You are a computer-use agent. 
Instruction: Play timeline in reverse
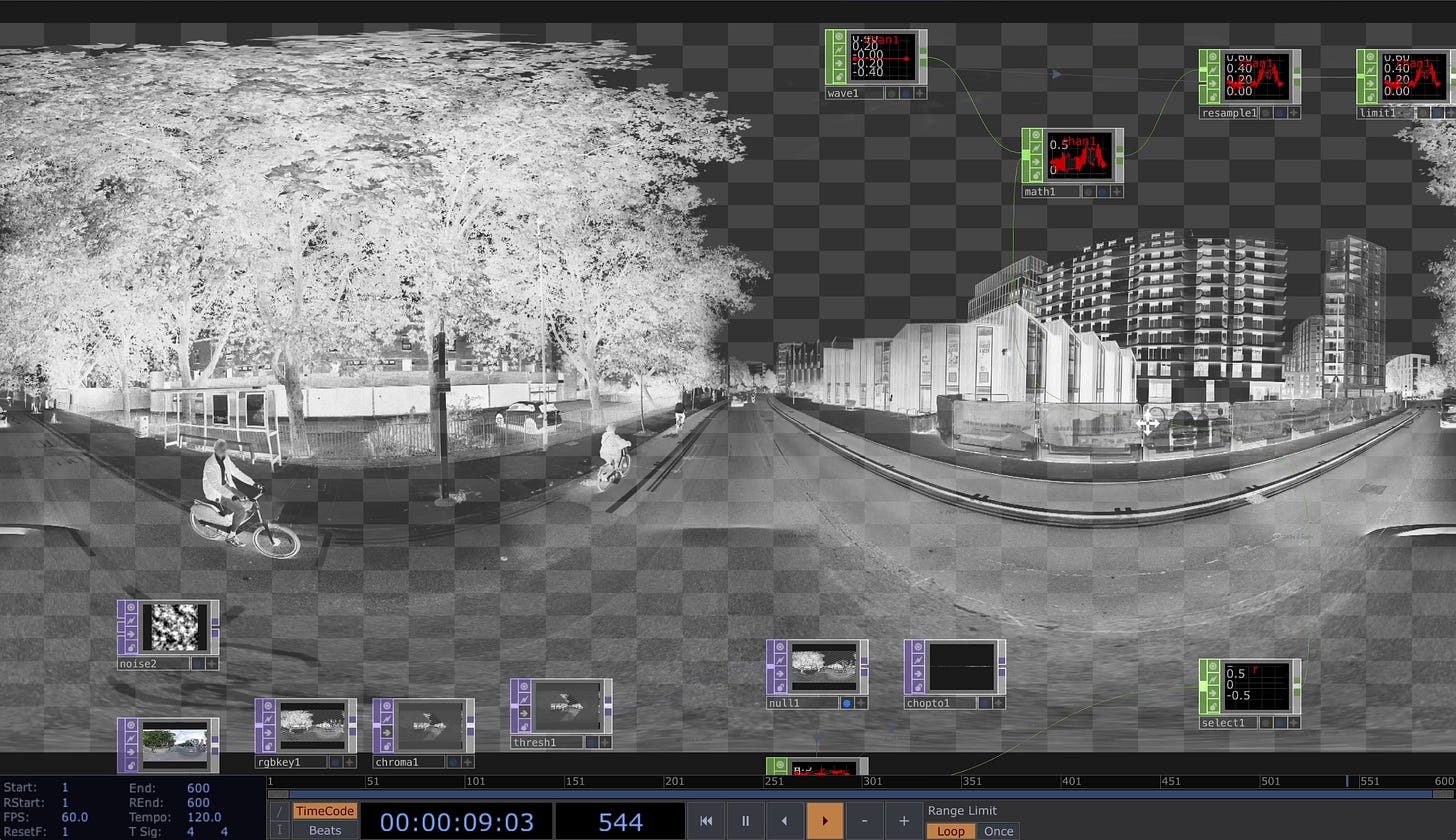click(x=785, y=821)
